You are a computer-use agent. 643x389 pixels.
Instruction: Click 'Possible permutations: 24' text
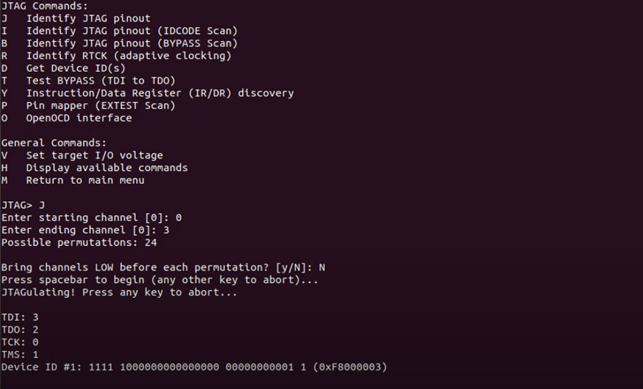click(79, 242)
